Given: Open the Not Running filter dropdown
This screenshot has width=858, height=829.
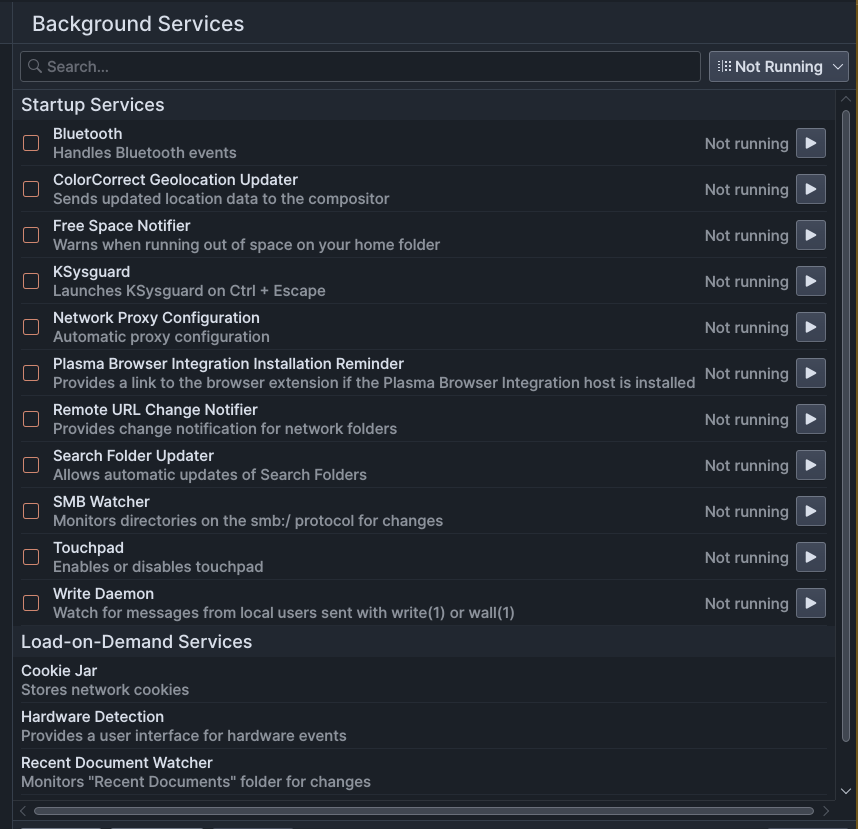Looking at the screenshot, I should coord(779,67).
